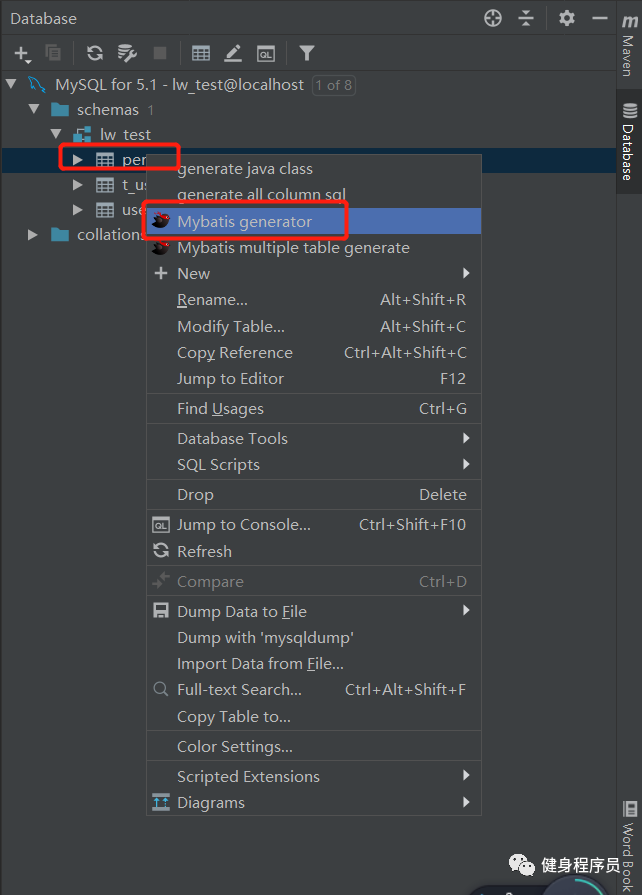The width and height of the screenshot is (642, 895).
Task: Select the lw_test schema in tree
Action: click(x=125, y=134)
